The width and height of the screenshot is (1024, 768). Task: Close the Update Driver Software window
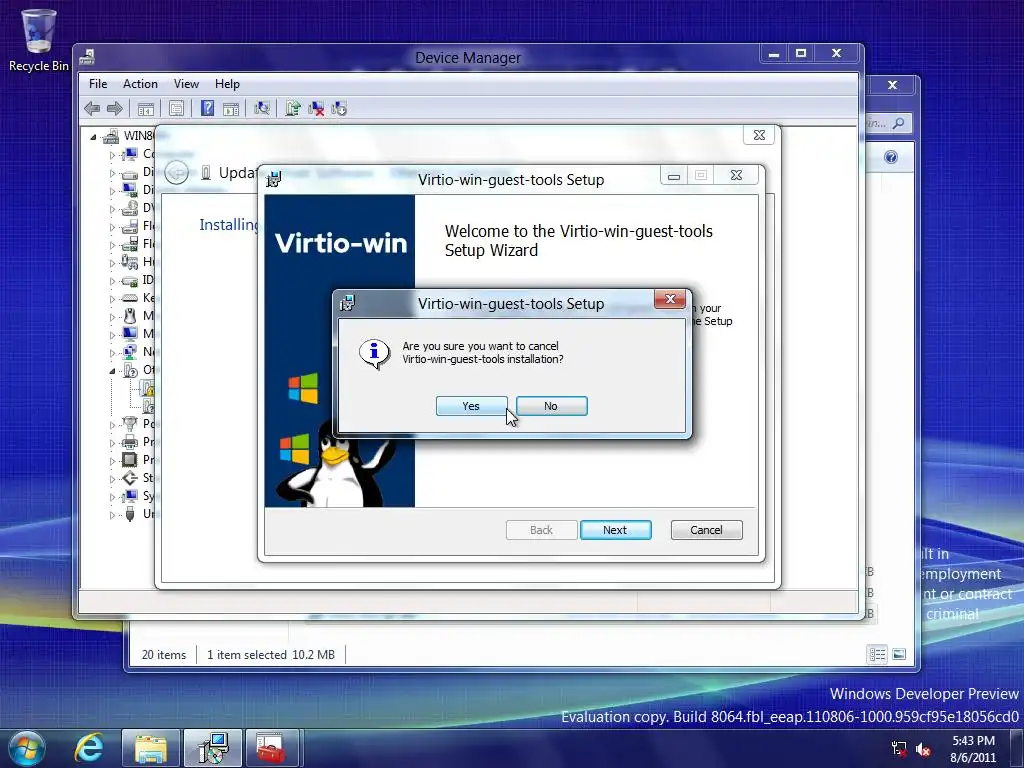759,135
